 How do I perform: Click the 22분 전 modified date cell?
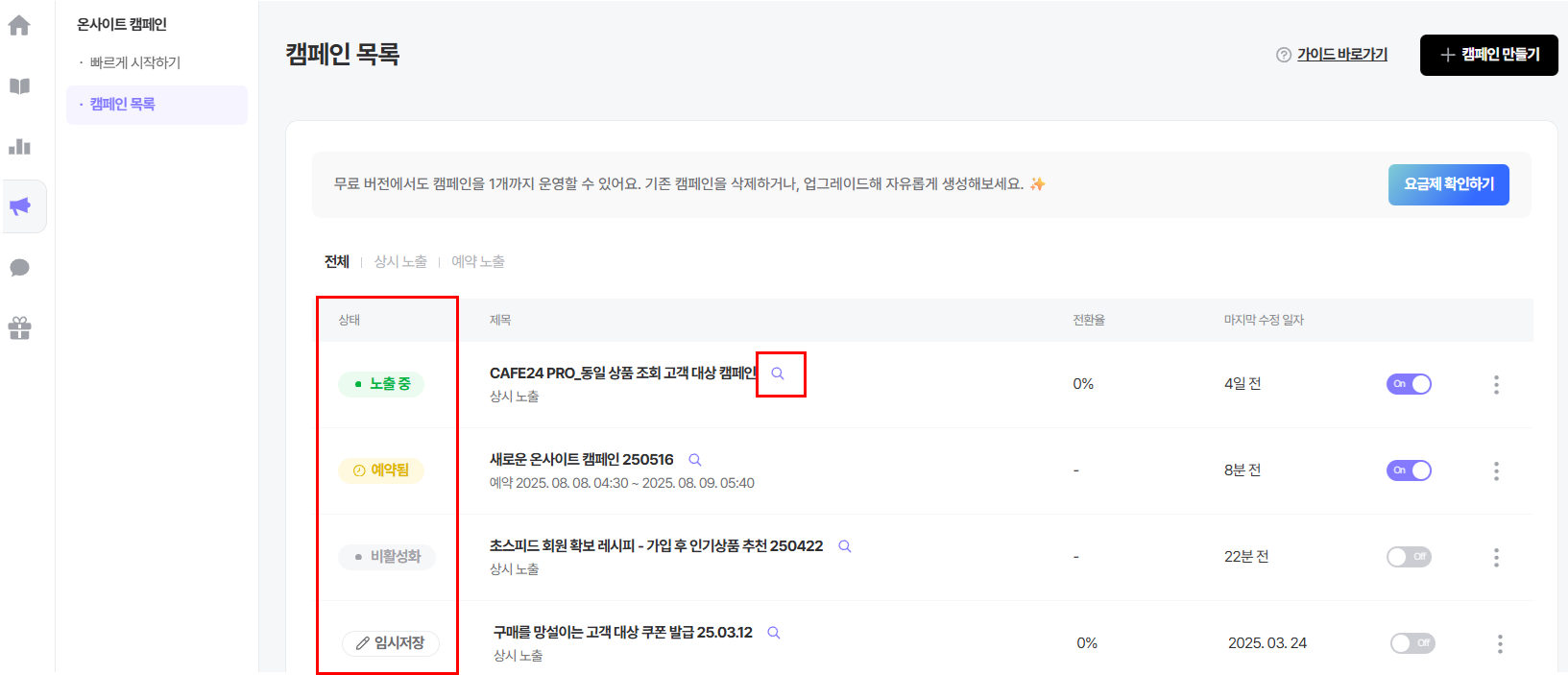[1246, 557]
